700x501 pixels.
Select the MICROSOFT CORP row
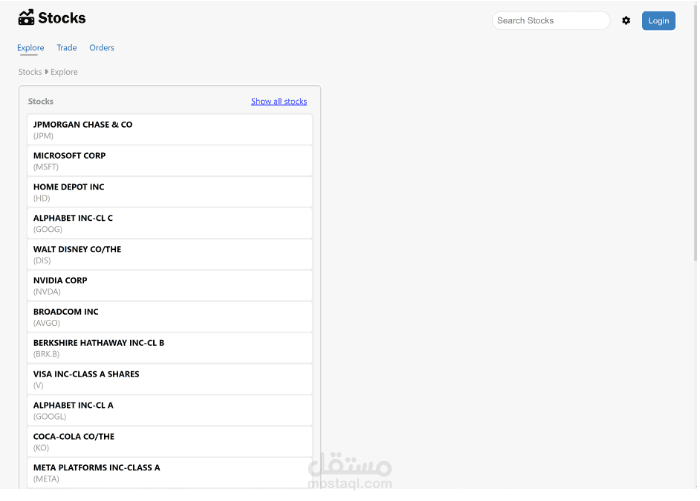pyautogui.click(x=170, y=161)
